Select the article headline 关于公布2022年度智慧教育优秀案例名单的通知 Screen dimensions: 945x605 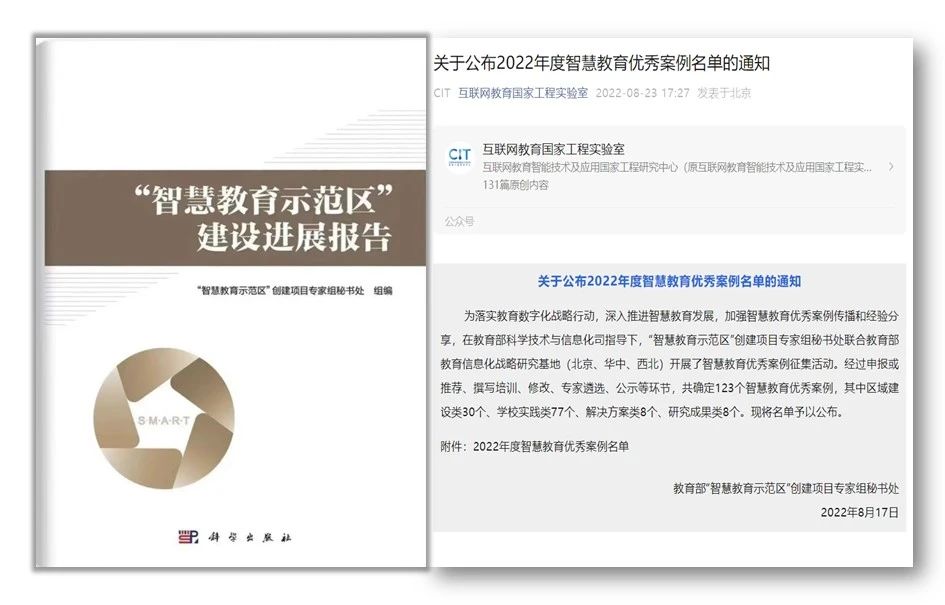(x=601, y=64)
